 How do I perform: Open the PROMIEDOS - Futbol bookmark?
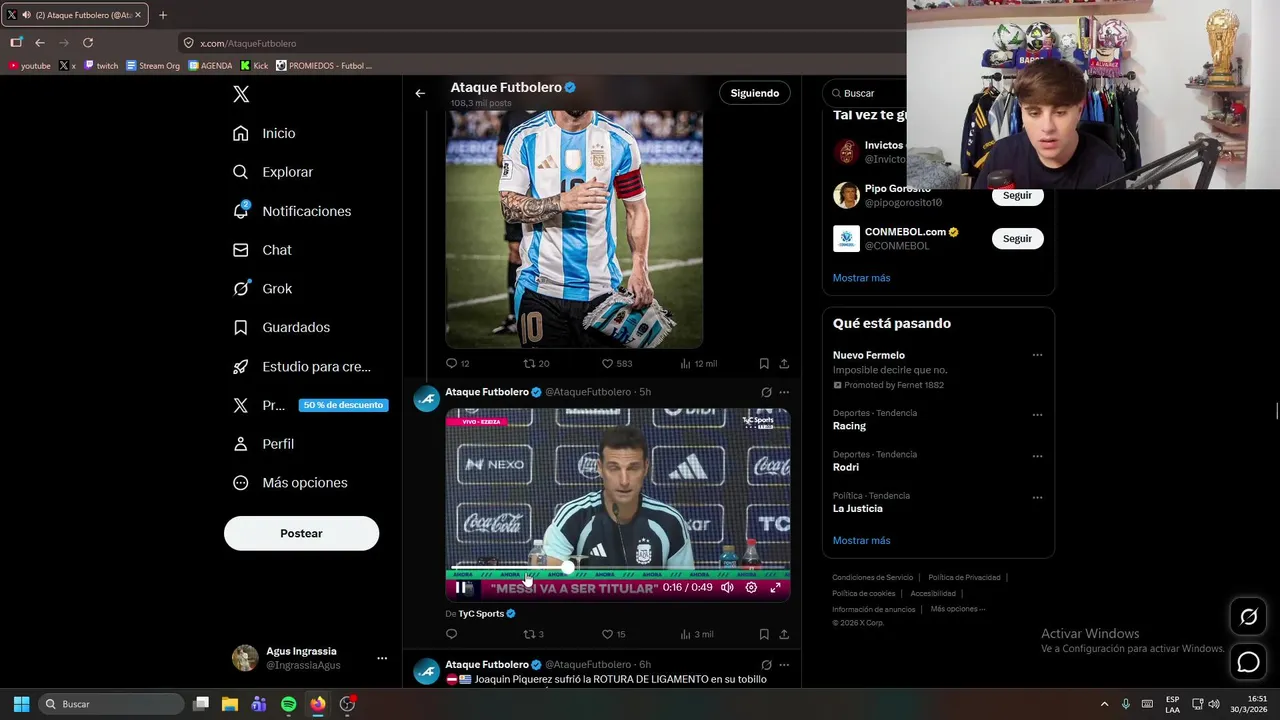(x=323, y=66)
